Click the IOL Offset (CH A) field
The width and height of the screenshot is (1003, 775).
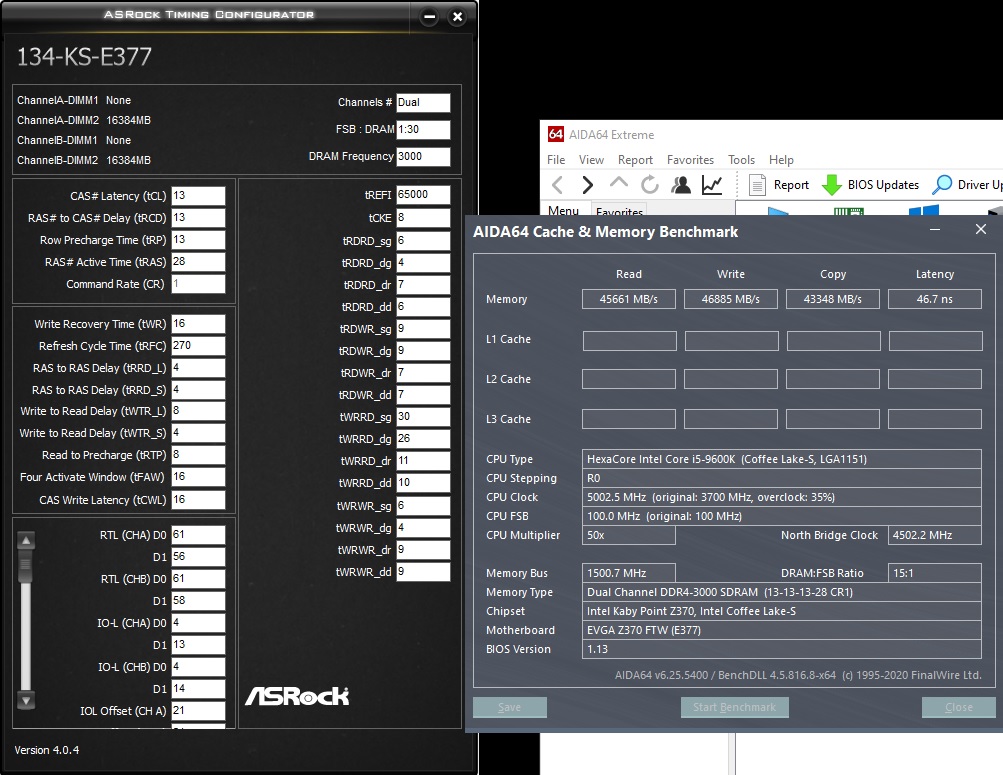[x=198, y=710]
